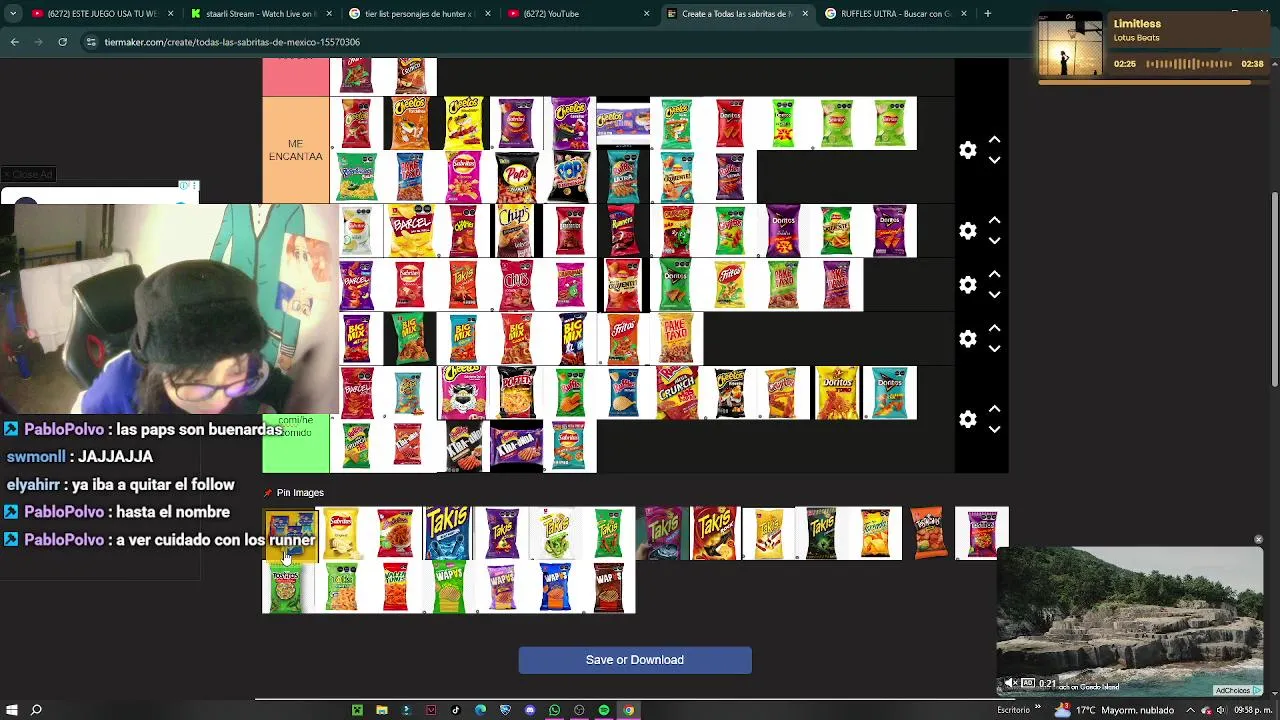This screenshot has width=1280, height=720.
Task: Open settings gear for the Big Mix row
Action: click(x=967, y=339)
